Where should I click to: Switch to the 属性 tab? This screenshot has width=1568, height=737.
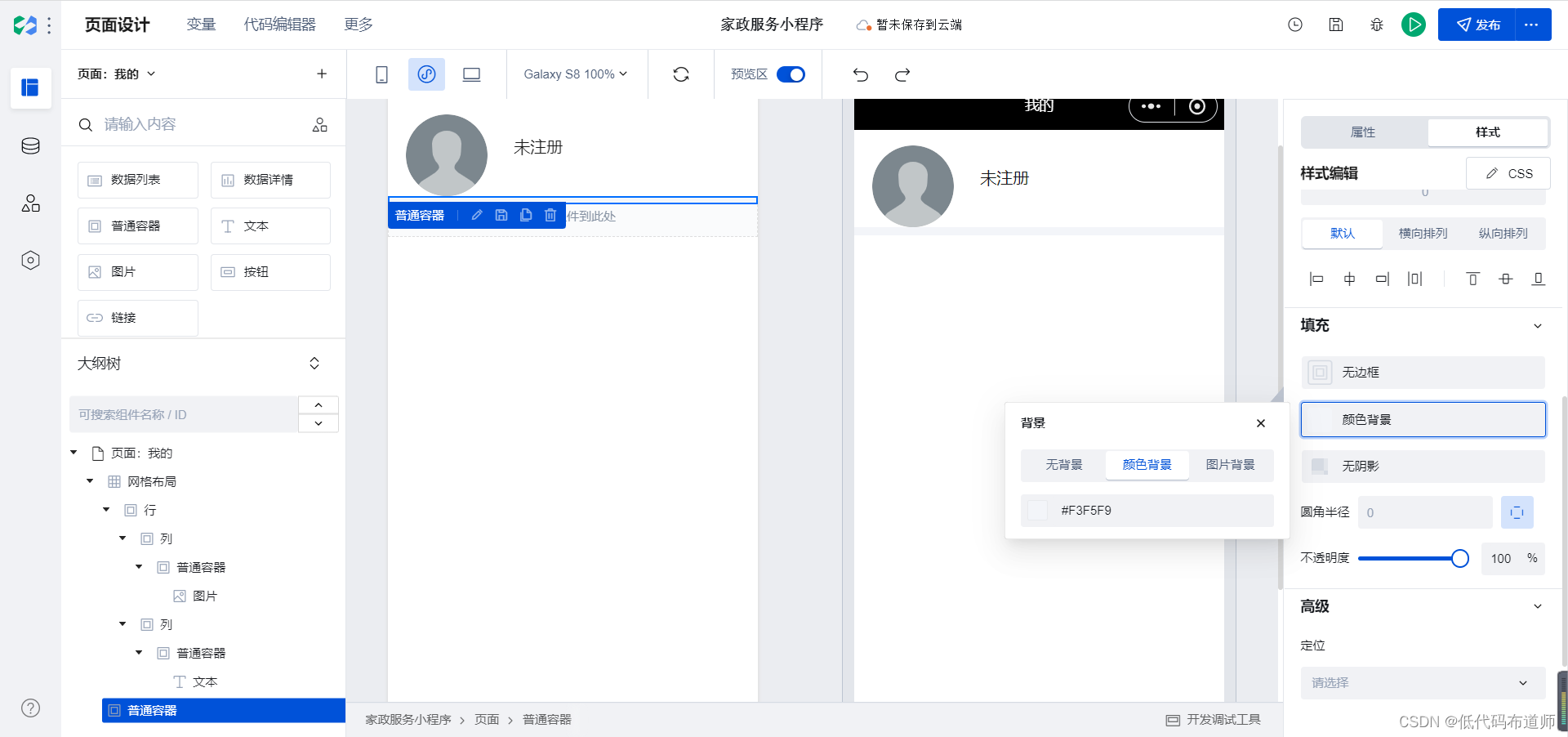[1363, 132]
